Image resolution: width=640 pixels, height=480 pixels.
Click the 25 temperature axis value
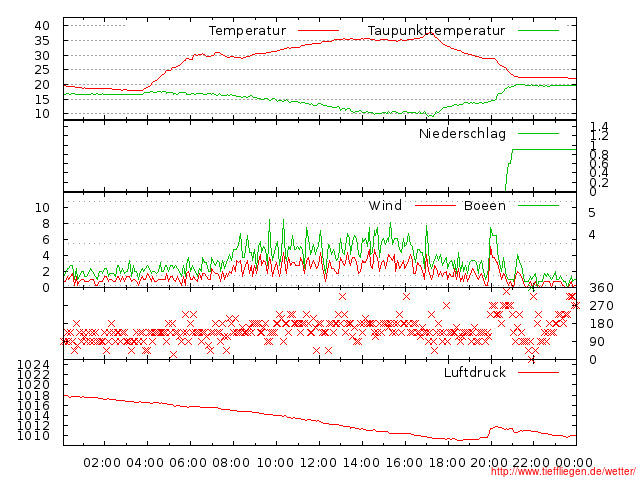[42, 70]
